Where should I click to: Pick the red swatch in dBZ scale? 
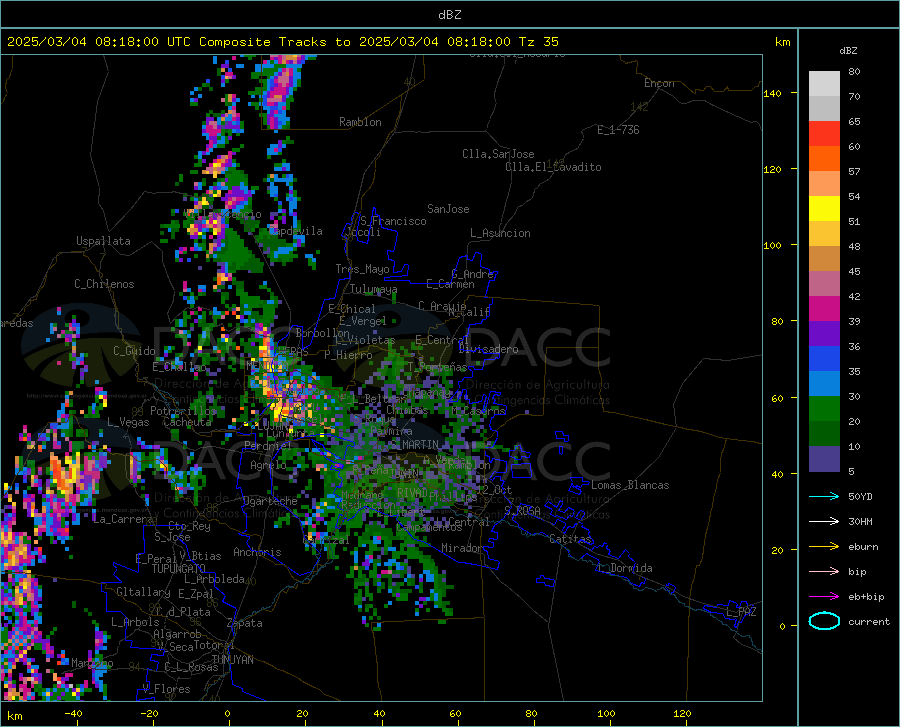(x=824, y=134)
